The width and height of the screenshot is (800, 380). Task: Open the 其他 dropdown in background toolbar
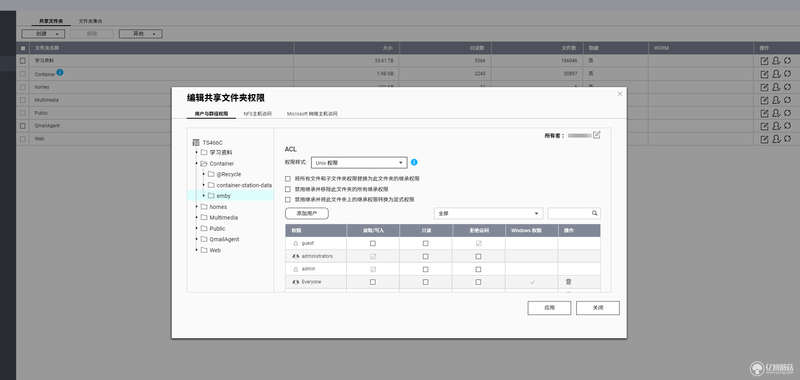tap(141, 34)
